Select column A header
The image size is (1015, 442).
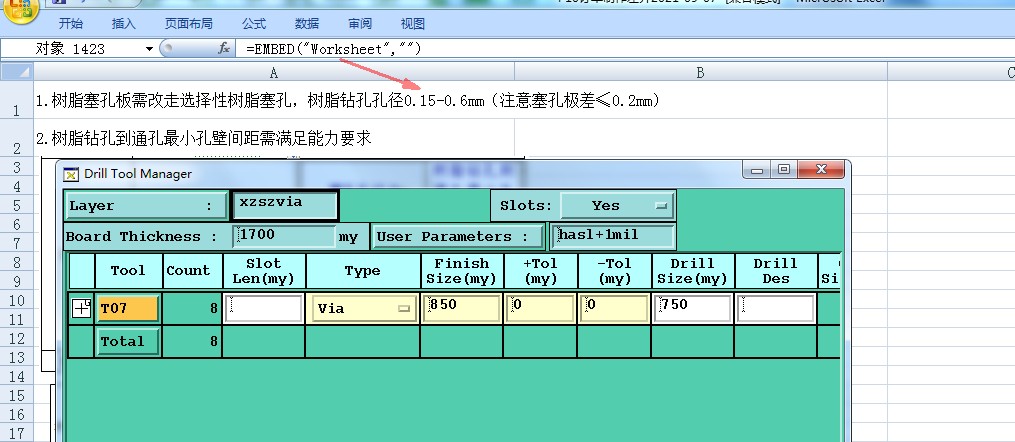click(274, 72)
